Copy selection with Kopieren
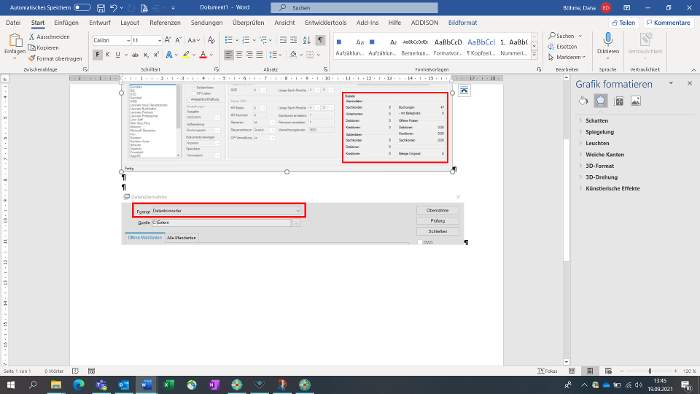This screenshot has height=394, width=700. (44, 47)
